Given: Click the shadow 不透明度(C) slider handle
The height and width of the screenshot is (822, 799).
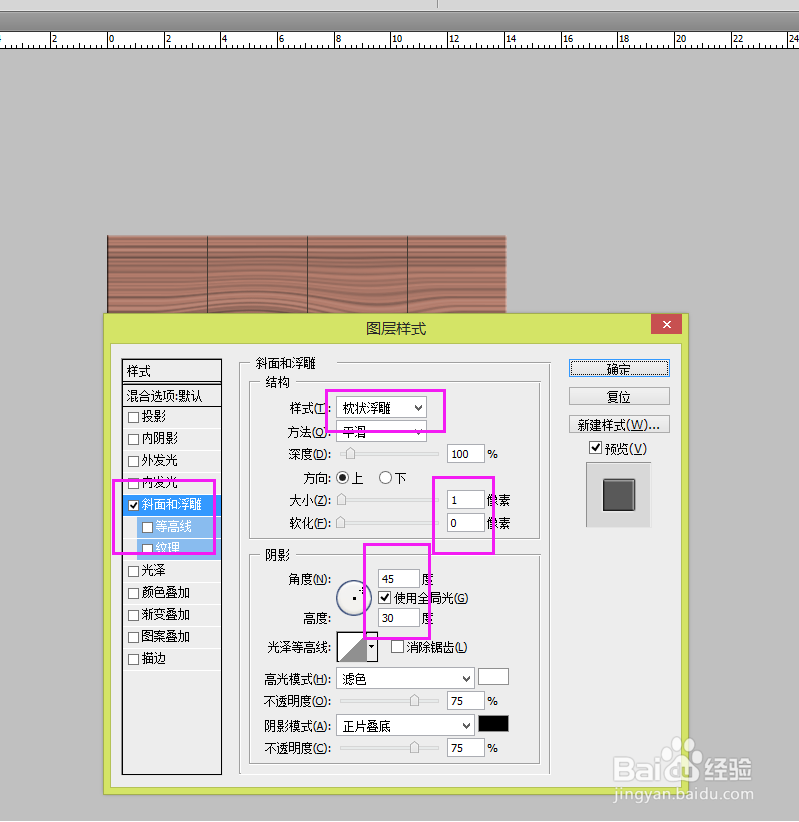Looking at the screenshot, I should click(x=414, y=748).
